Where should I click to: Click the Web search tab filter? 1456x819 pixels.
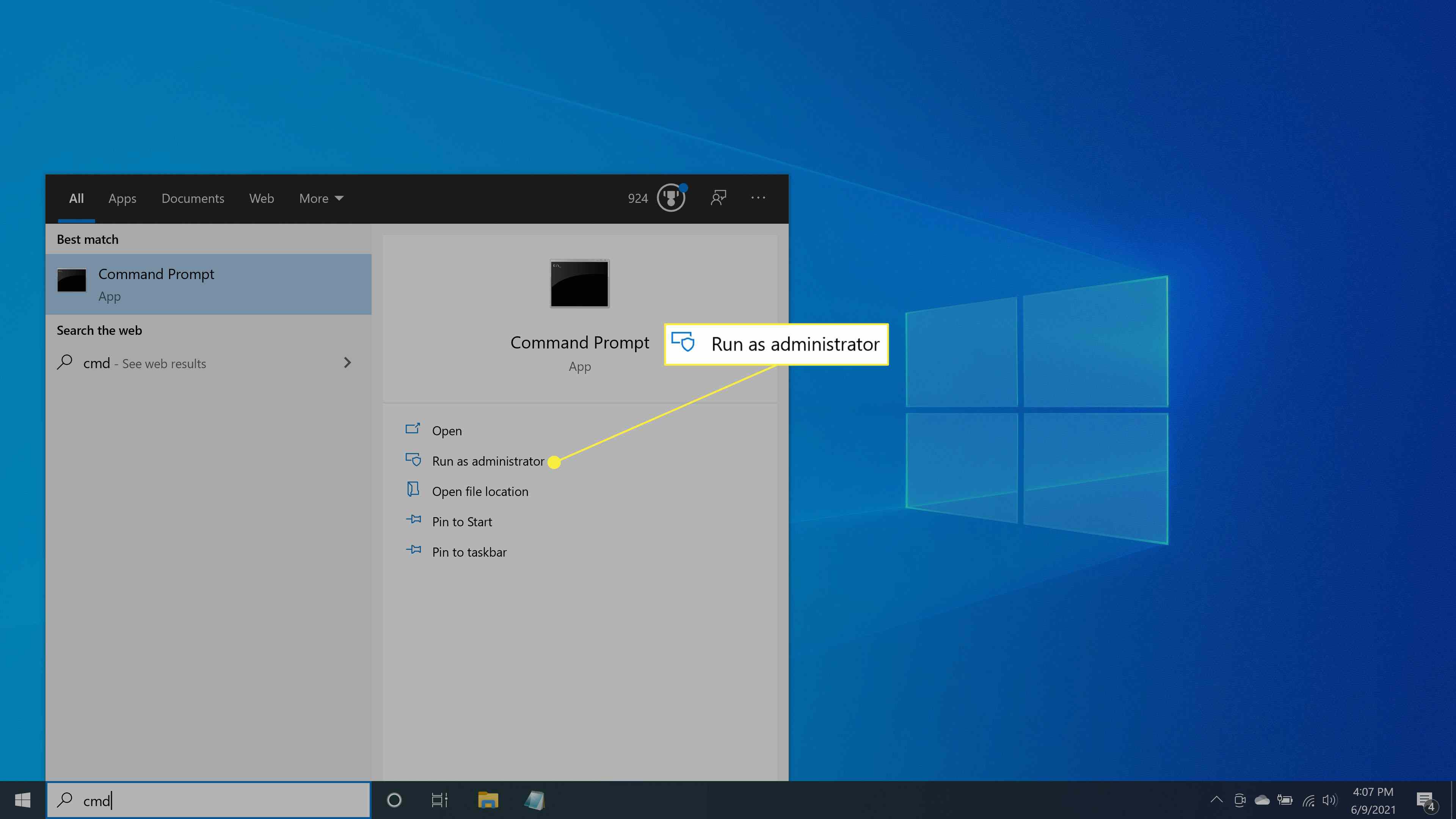tap(261, 198)
